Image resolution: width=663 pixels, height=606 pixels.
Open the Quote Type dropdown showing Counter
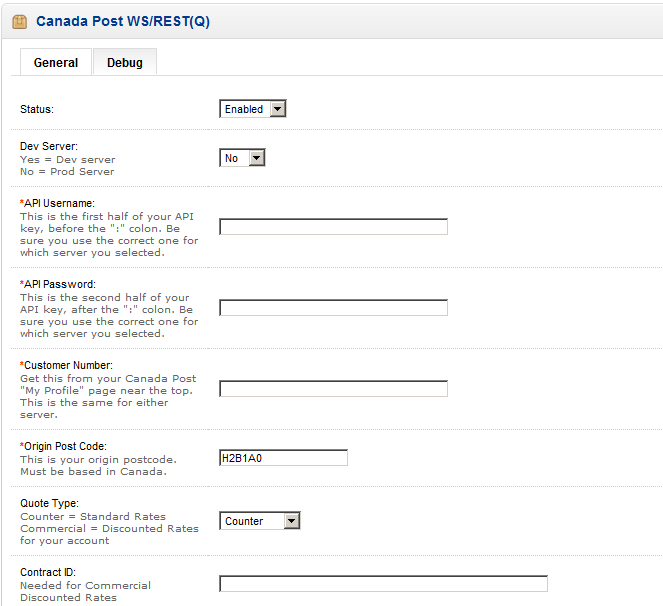[260, 521]
